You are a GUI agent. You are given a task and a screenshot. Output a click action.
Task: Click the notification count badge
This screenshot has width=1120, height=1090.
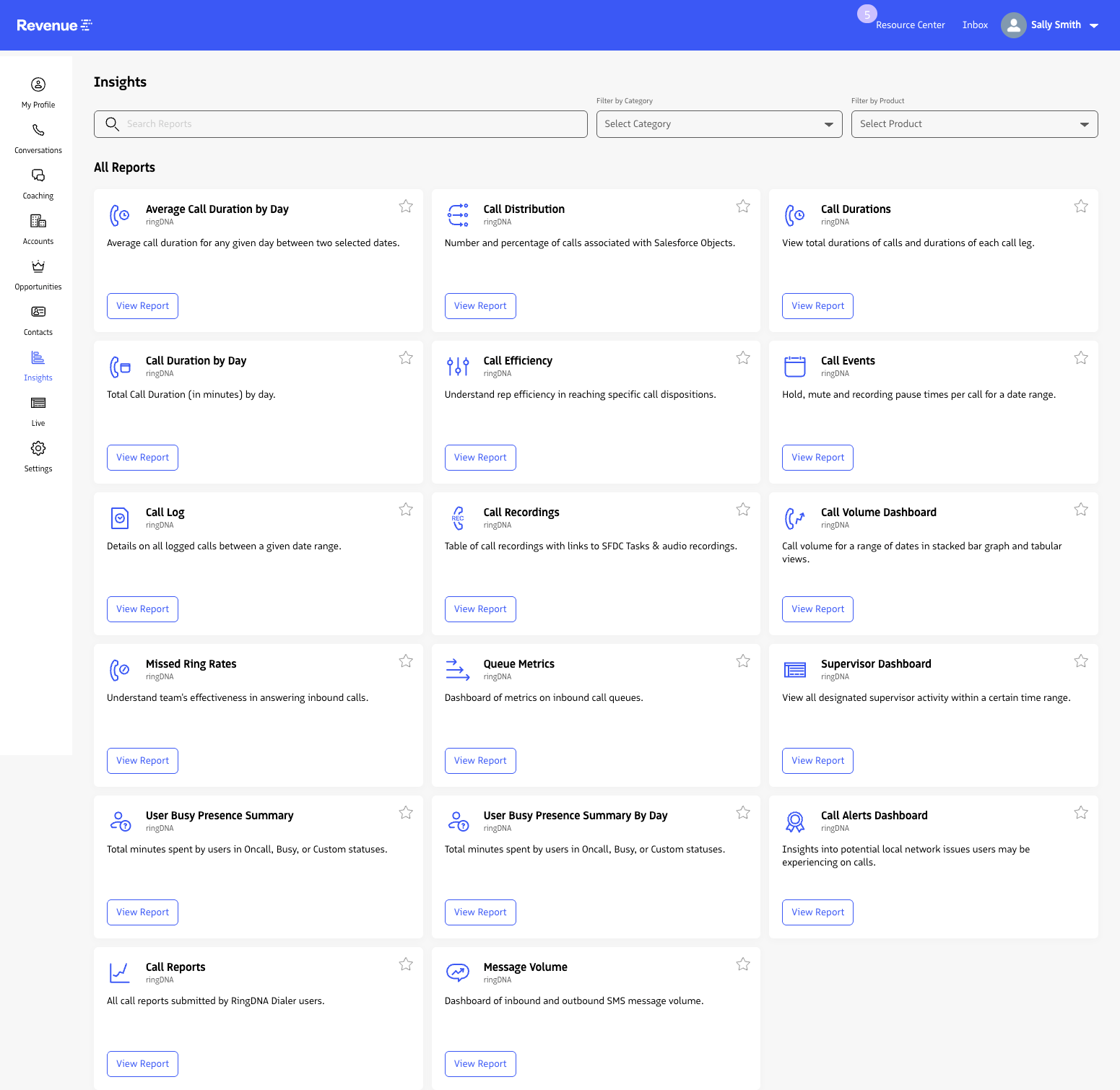[867, 13]
